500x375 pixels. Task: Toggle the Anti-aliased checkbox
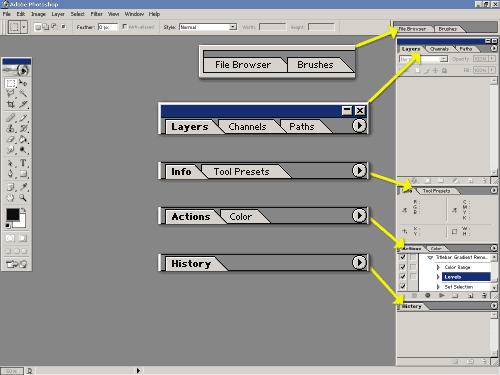[124, 26]
